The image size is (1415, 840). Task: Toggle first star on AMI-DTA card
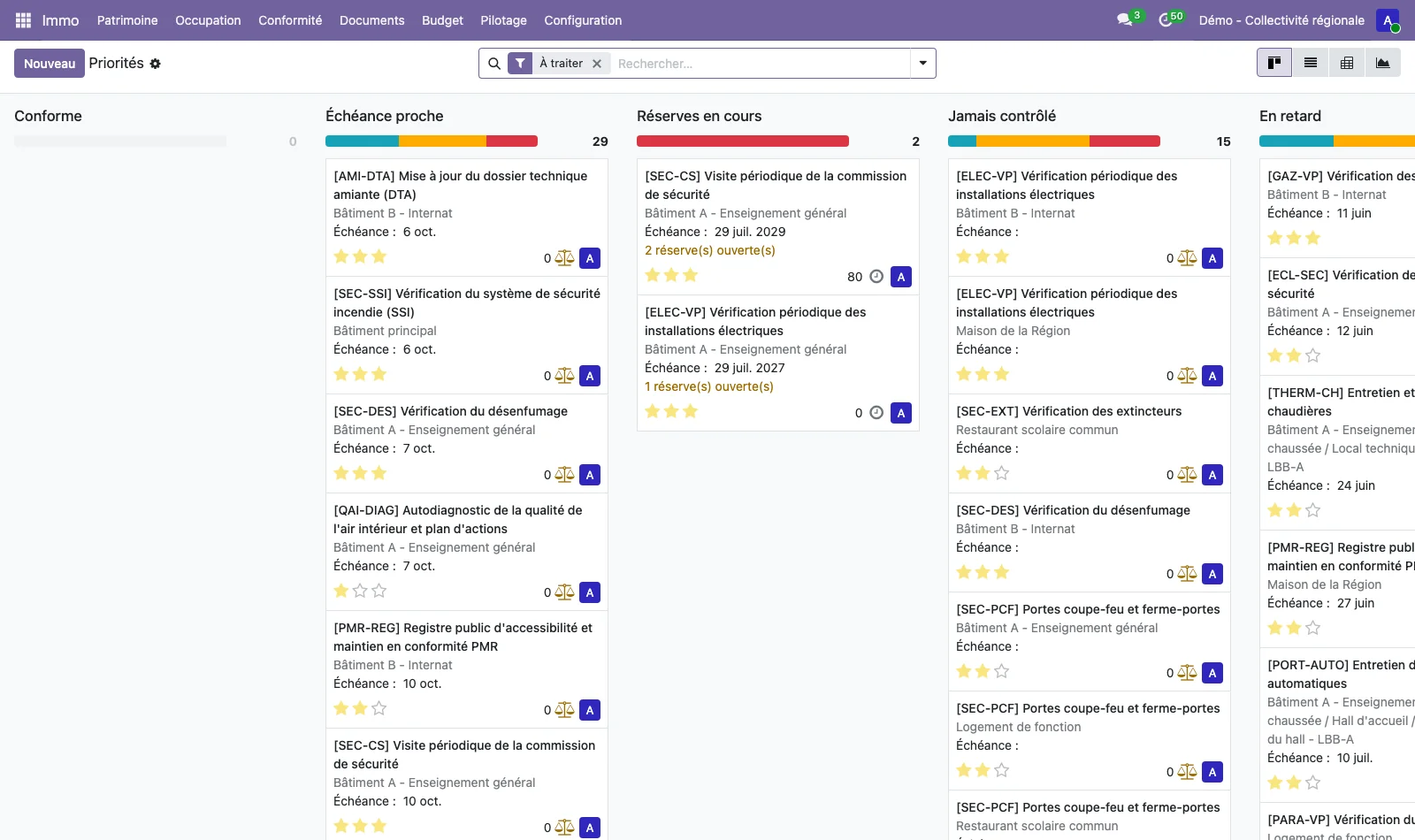[341, 256]
